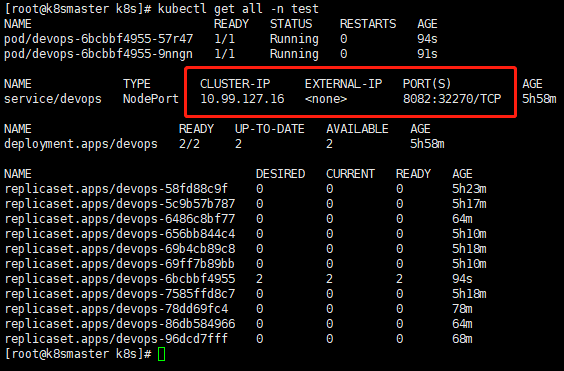The width and height of the screenshot is (564, 371).
Task: Click the 'NodePort' service type value
Action: point(151,99)
